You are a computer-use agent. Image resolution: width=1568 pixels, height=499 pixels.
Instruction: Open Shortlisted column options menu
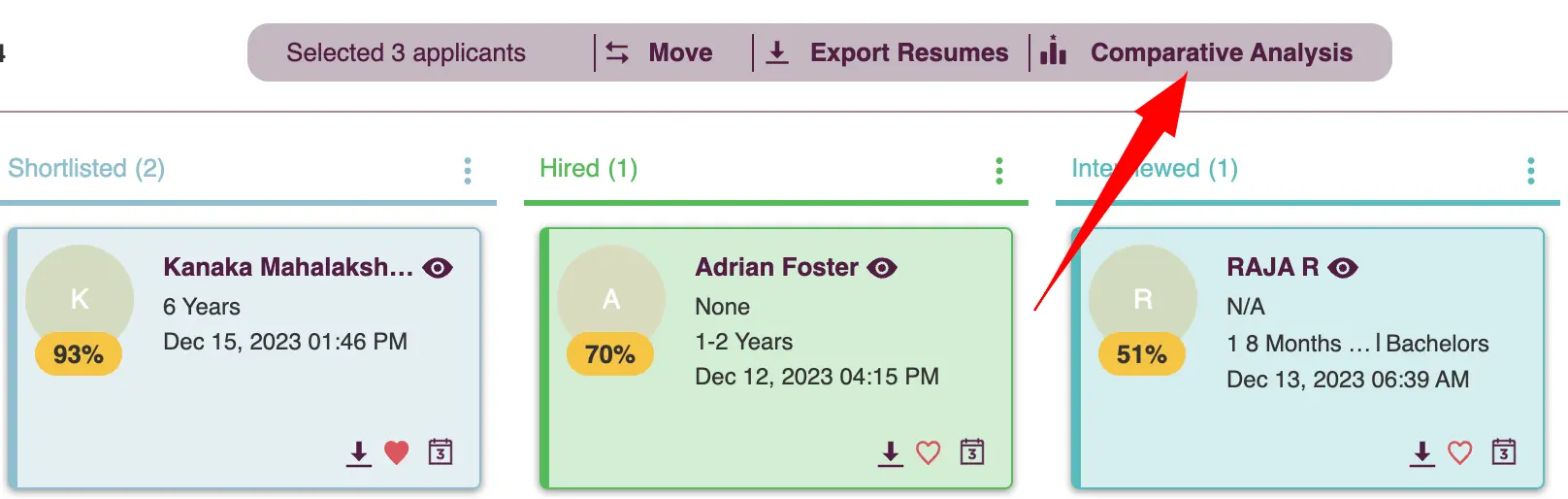click(x=468, y=171)
